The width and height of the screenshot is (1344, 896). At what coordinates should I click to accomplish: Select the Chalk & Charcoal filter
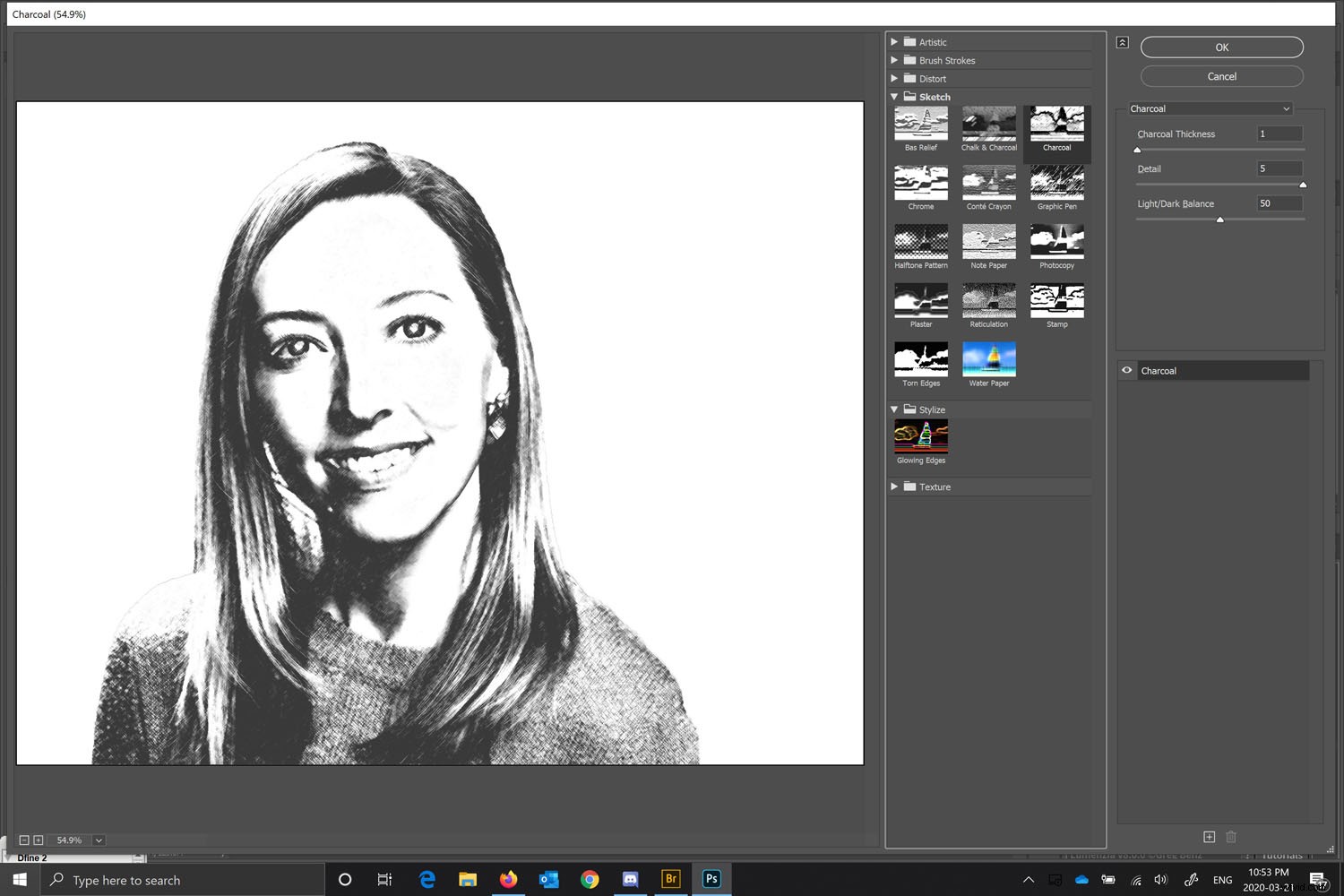click(x=988, y=123)
